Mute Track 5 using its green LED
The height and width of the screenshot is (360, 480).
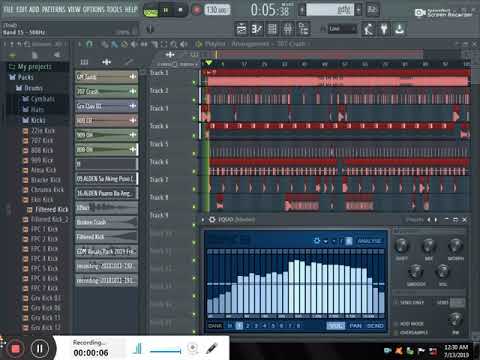pyautogui.click(x=194, y=154)
